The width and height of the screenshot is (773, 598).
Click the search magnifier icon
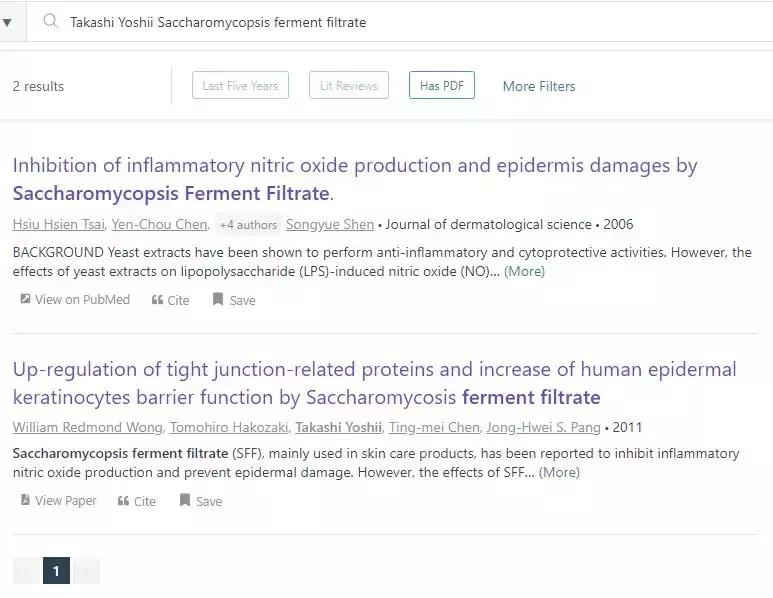click(x=50, y=21)
